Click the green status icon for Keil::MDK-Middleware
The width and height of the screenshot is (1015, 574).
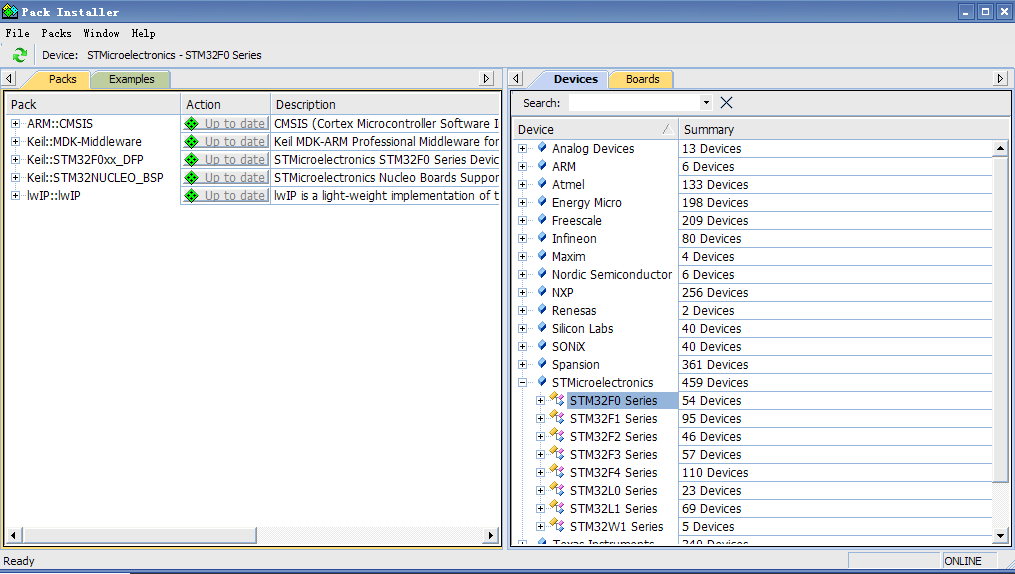pos(192,142)
